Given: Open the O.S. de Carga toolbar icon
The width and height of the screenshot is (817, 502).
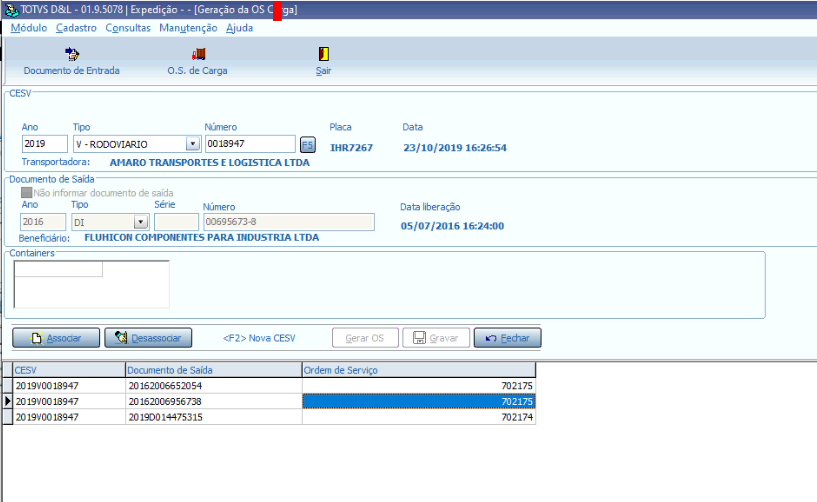Looking at the screenshot, I should coord(199,54).
